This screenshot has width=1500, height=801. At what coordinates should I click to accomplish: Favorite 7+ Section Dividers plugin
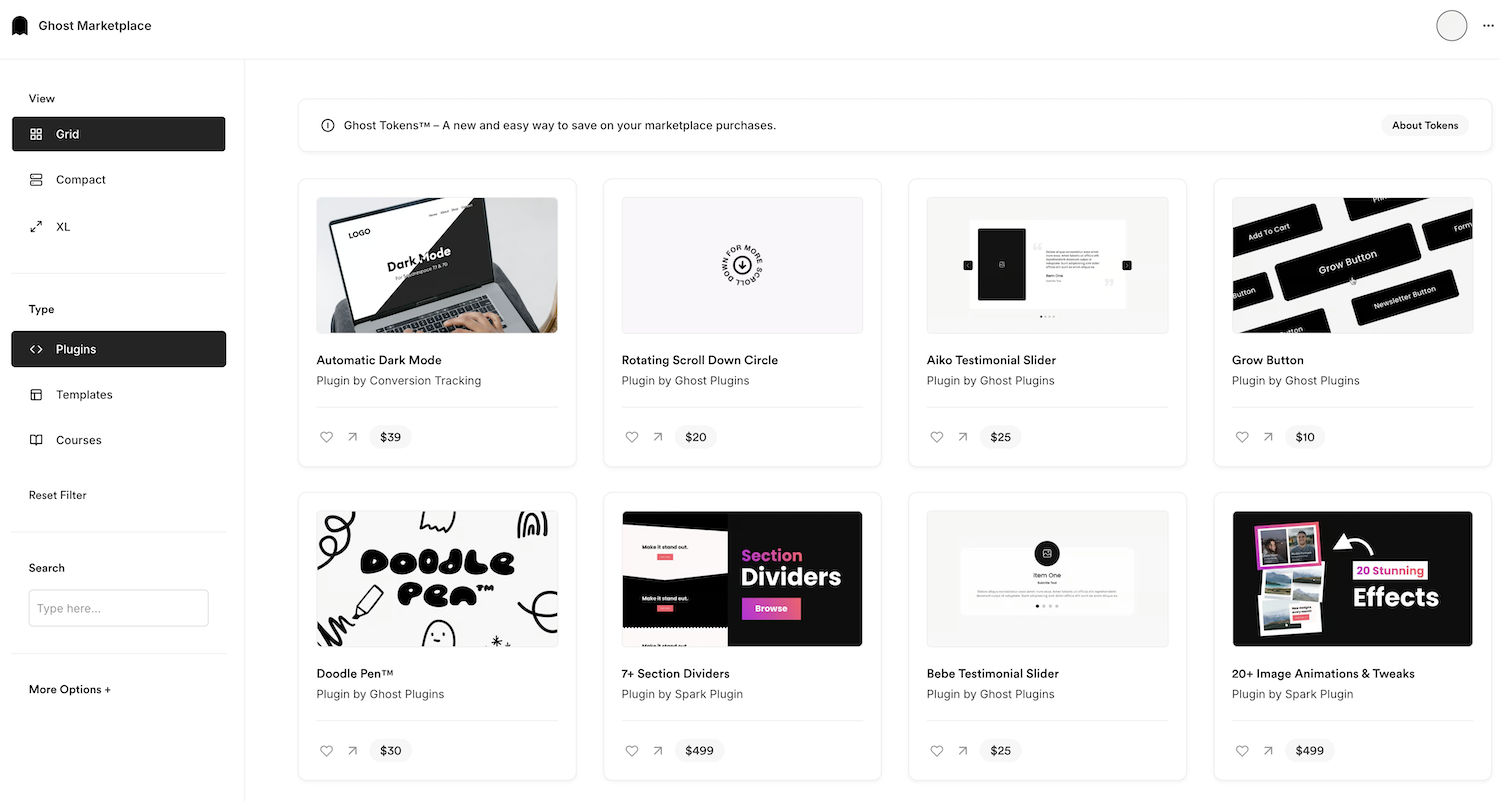click(631, 751)
